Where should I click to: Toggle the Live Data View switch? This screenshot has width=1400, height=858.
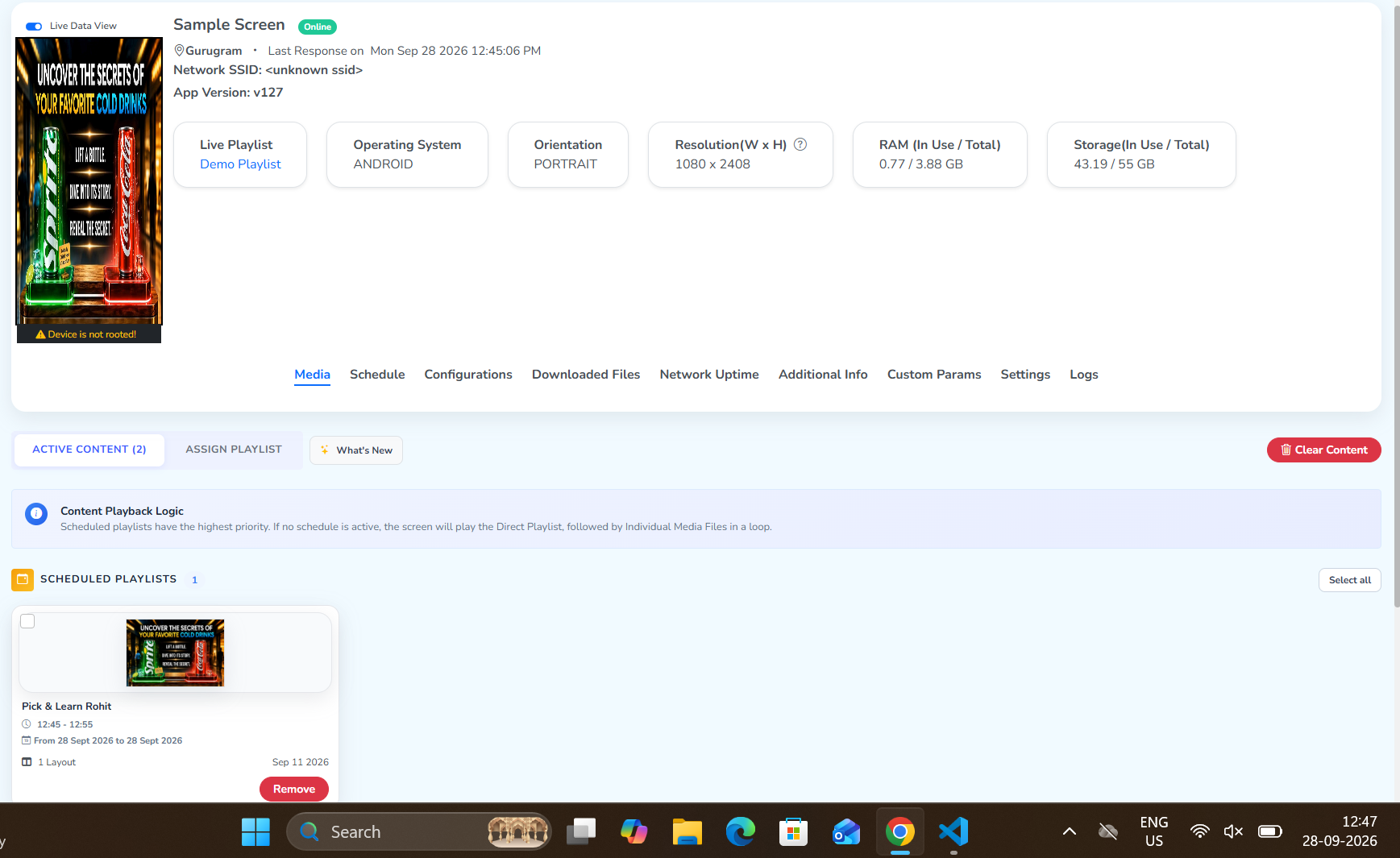pos(34,26)
